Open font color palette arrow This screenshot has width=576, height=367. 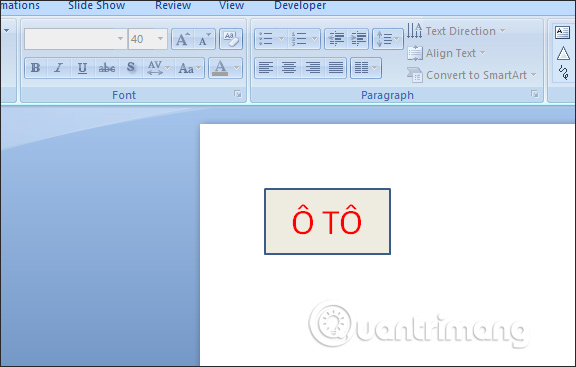[x=236, y=68]
